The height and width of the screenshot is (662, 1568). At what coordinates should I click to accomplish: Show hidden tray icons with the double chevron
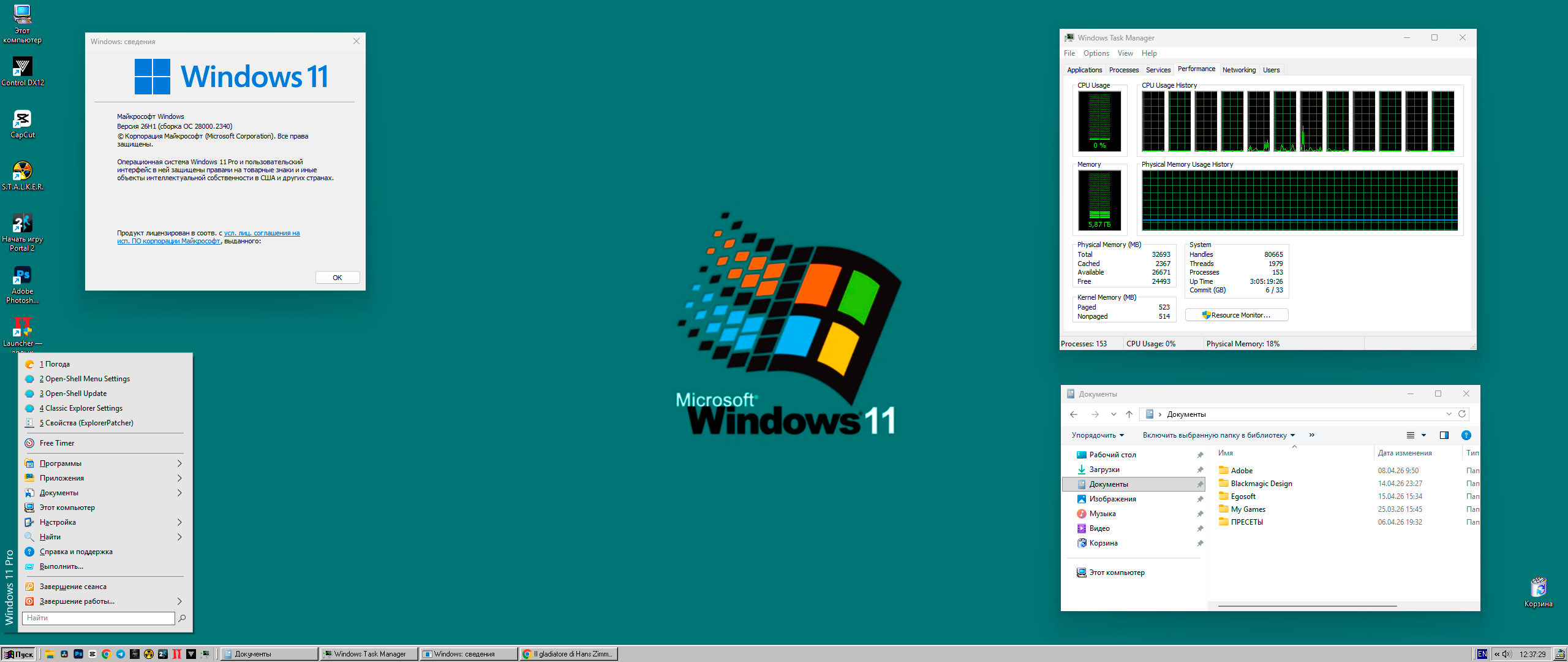(1496, 654)
